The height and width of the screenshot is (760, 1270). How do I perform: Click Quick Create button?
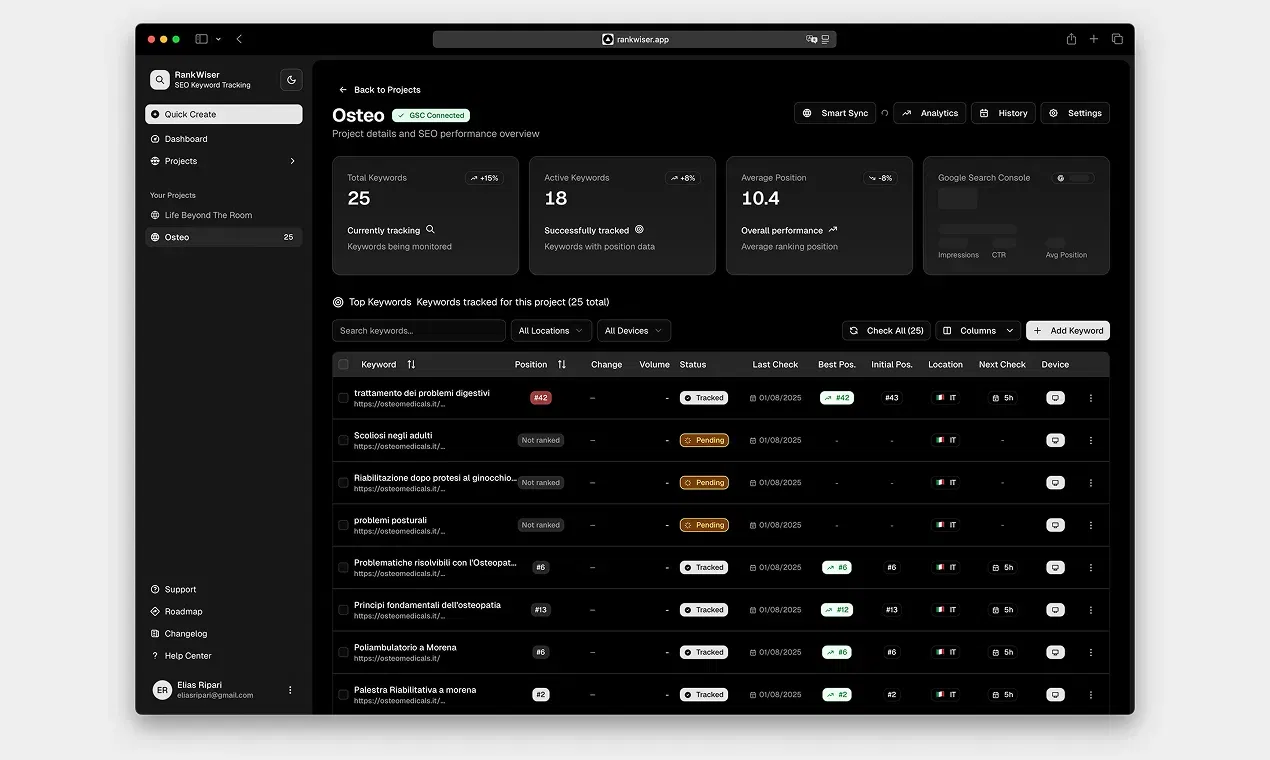coord(224,114)
